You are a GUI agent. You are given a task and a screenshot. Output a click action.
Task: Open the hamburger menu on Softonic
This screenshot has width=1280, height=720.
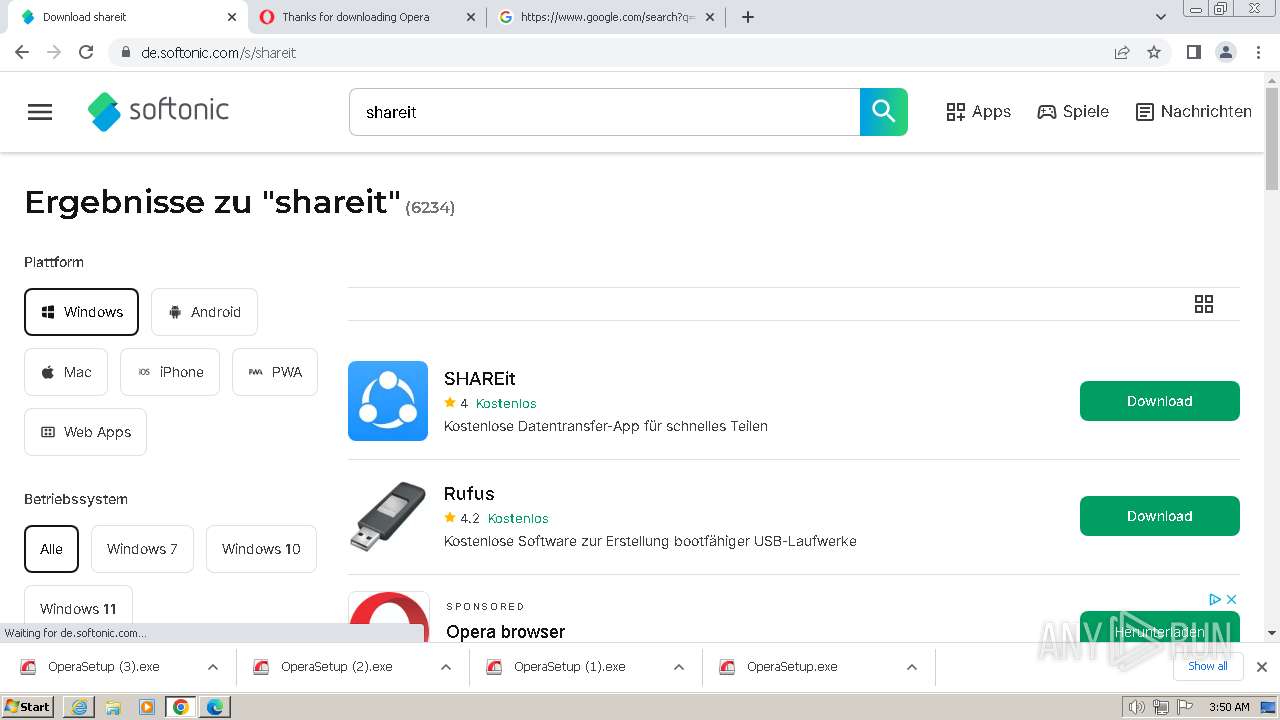pos(40,112)
